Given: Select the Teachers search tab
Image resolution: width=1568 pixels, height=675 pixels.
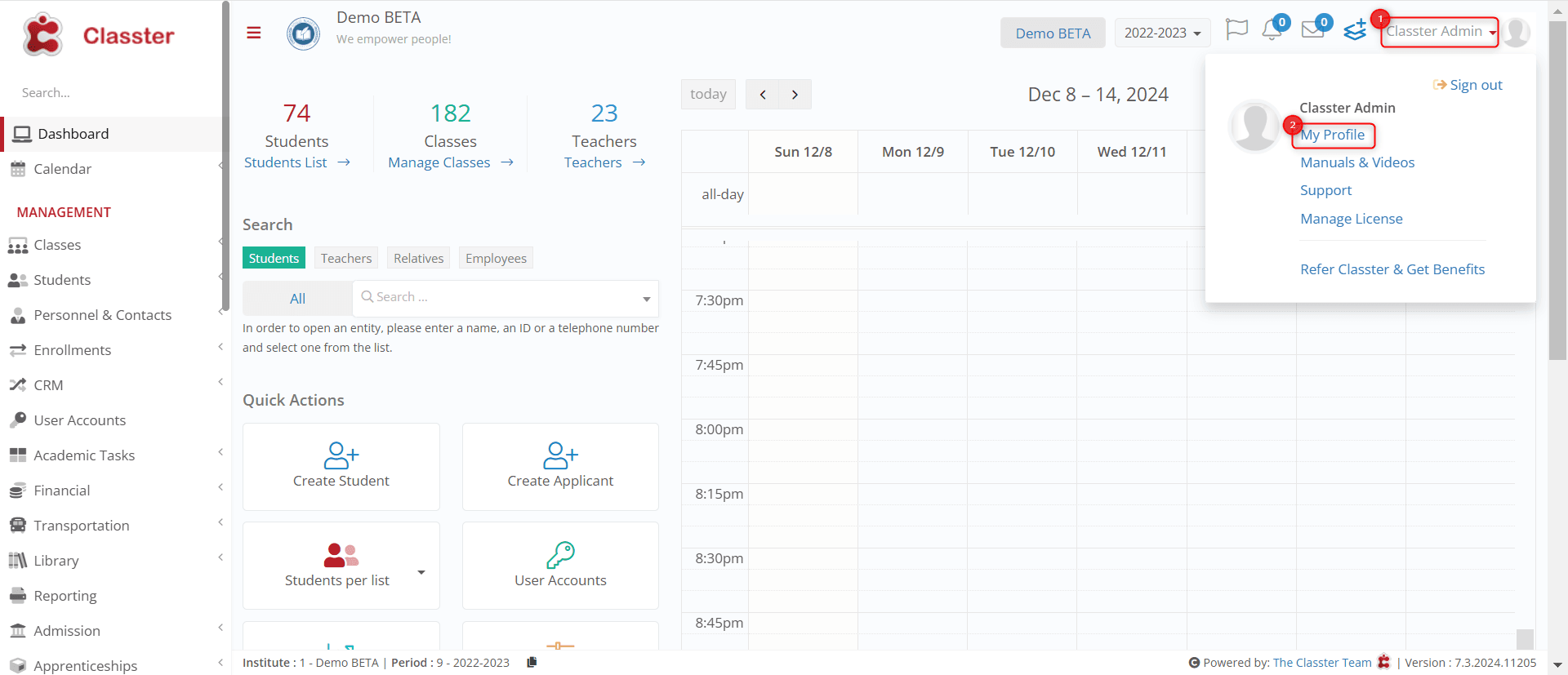Looking at the screenshot, I should 346,258.
